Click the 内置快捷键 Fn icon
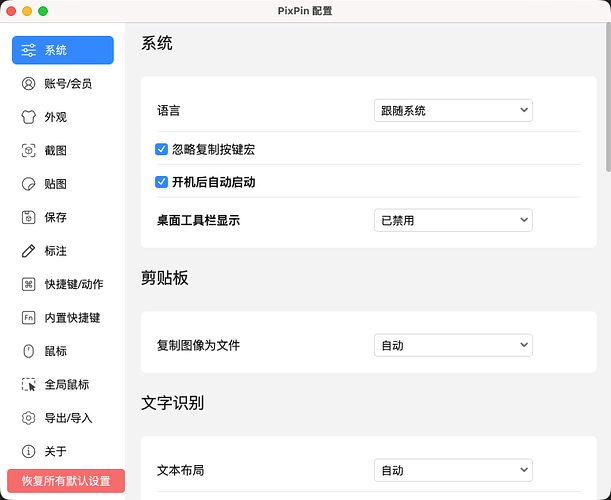 point(28,318)
